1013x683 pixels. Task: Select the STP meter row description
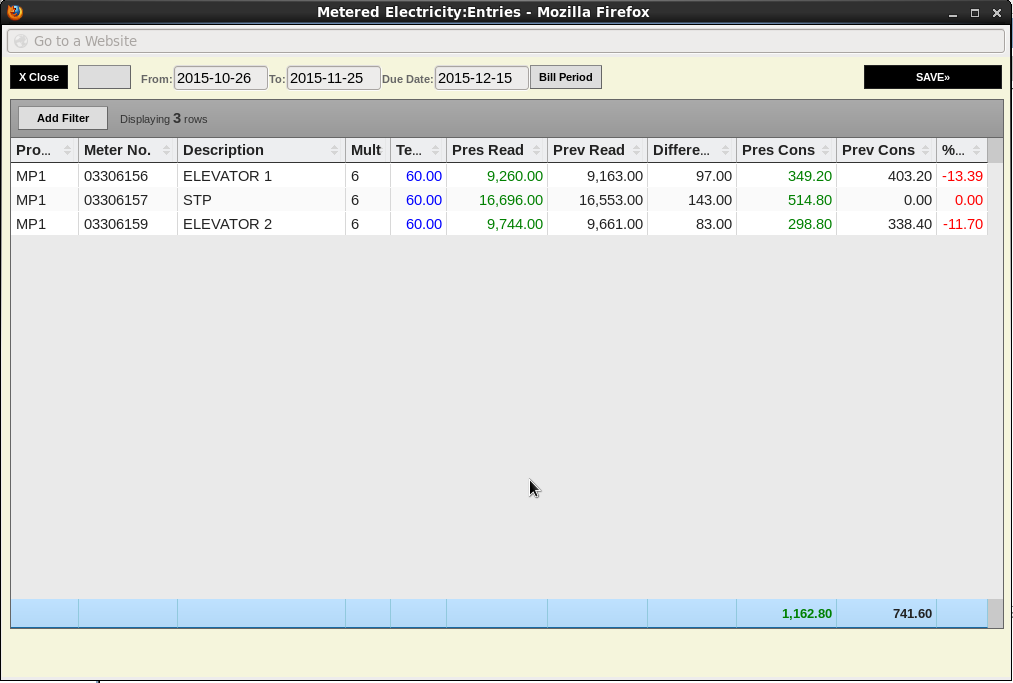point(197,200)
